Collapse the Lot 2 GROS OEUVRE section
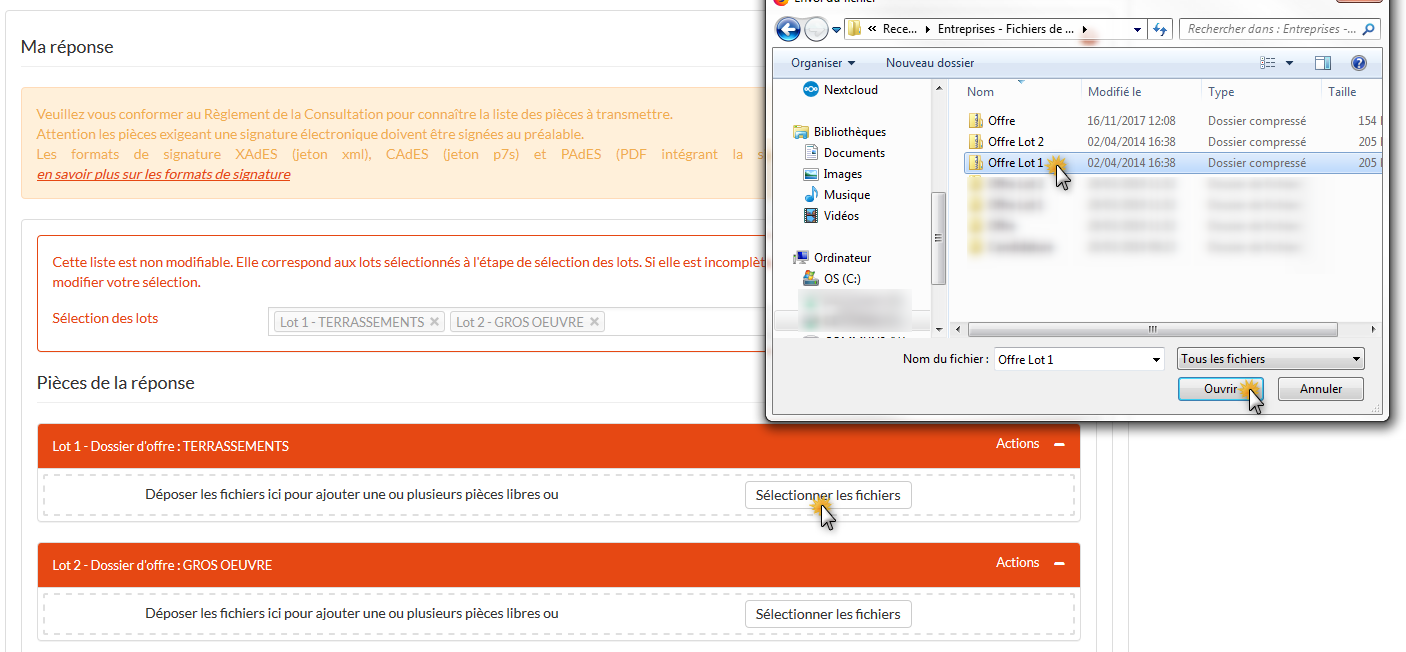 [x=1059, y=563]
